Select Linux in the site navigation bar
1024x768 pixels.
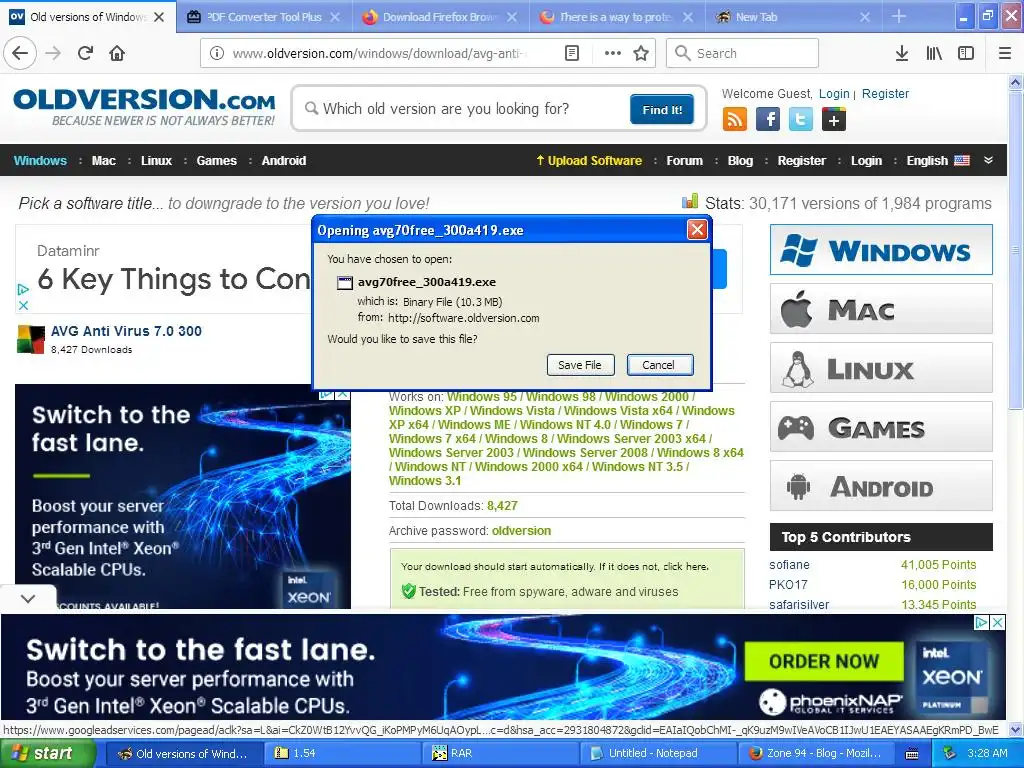(157, 161)
